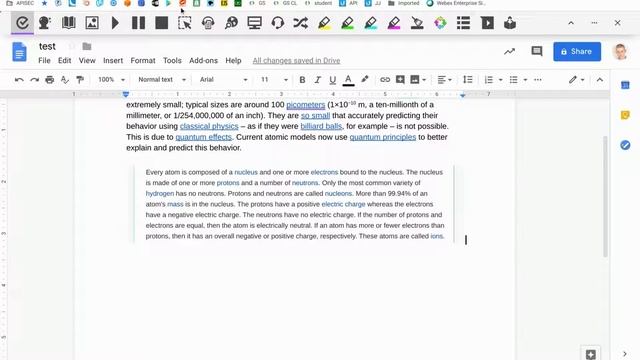Image resolution: width=640 pixels, height=360 pixels.
Task: Open the dictionary book icon
Action: pos(69,23)
